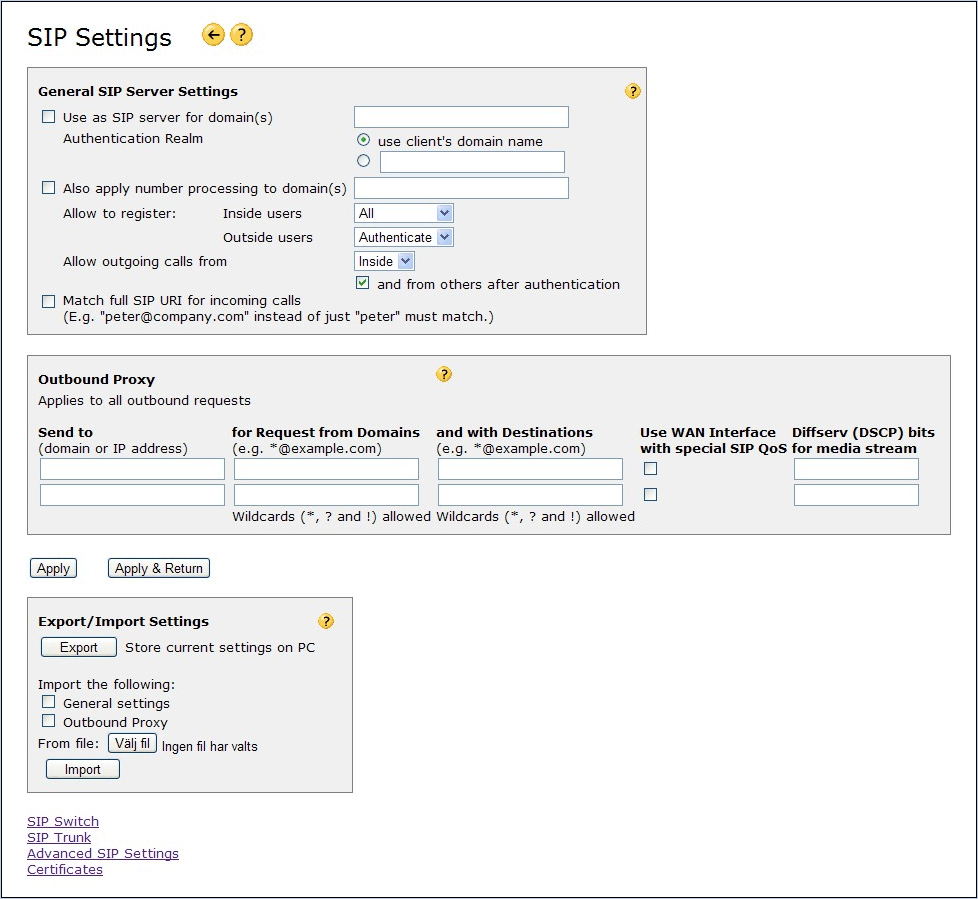Open help icon next to SIP Settings title
Viewport: 978px width, 899px height.
tap(241, 36)
